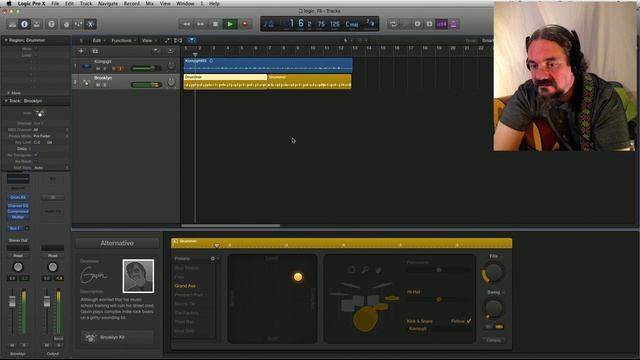
Task: Open the Track menu
Action: pyautogui.click(x=86, y=3)
